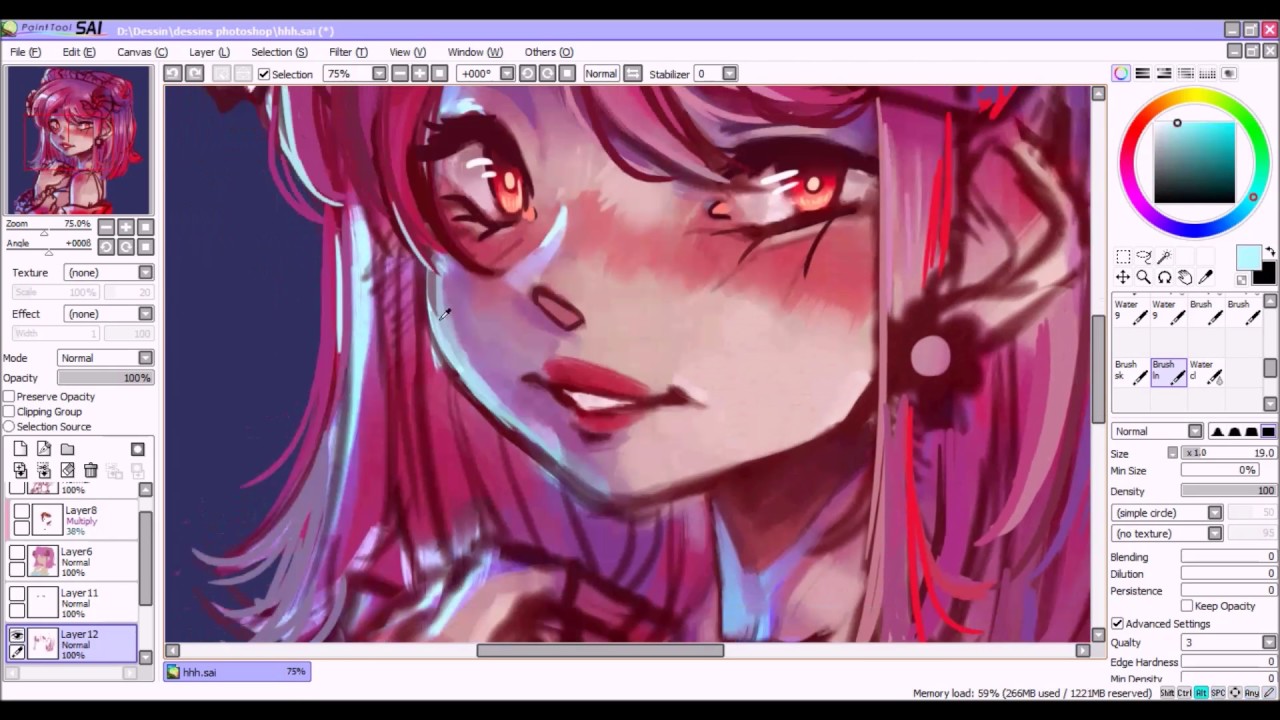This screenshot has height=720, width=1280.
Task: Select the Brush ln brush preset
Action: click(x=1168, y=372)
